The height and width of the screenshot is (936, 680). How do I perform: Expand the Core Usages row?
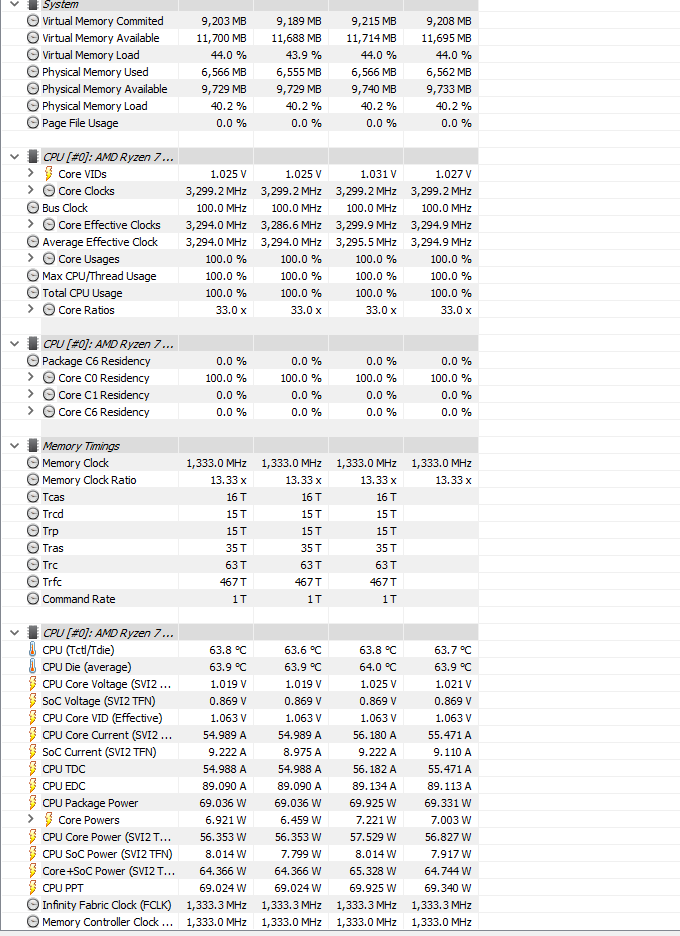31,259
